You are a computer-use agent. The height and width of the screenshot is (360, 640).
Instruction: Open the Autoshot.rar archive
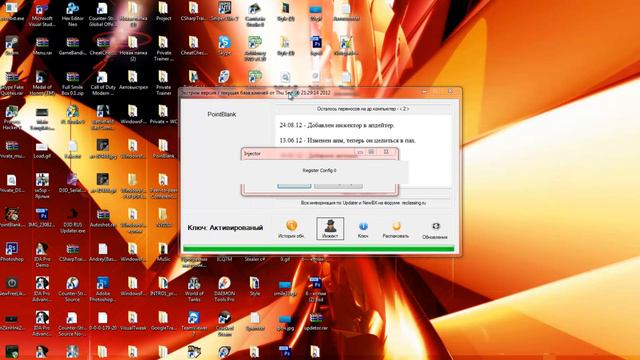tap(102, 219)
